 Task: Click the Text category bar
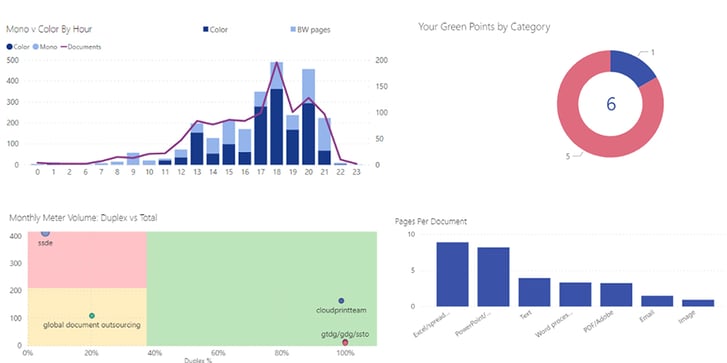tap(534, 292)
